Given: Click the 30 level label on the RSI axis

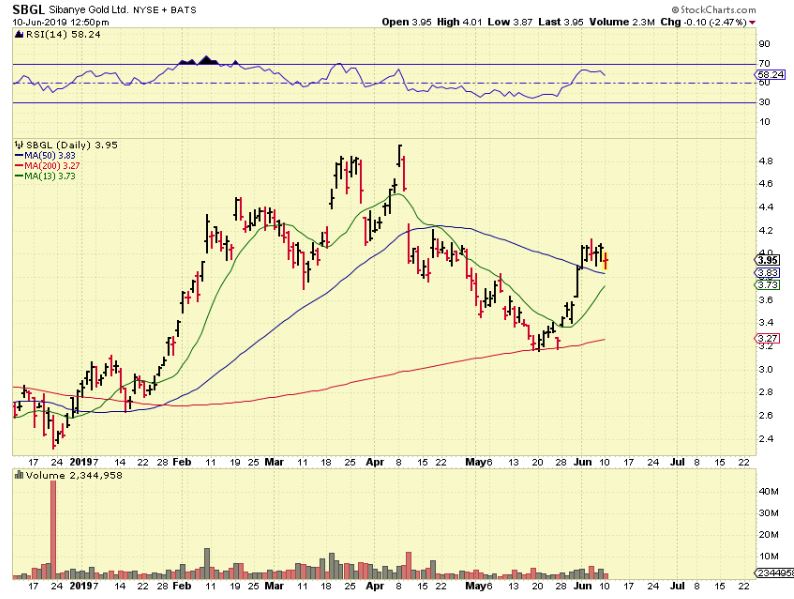Looking at the screenshot, I should 764,102.
